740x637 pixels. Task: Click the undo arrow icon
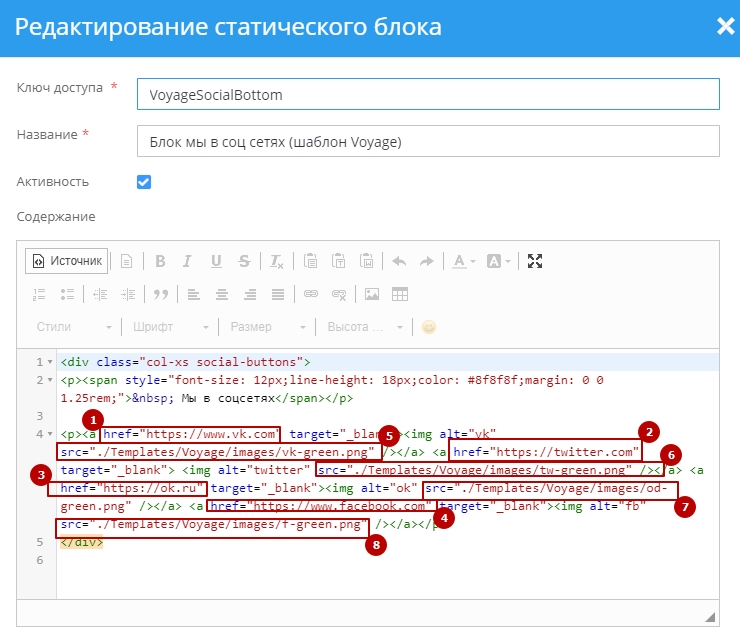(x=398, y=262)
